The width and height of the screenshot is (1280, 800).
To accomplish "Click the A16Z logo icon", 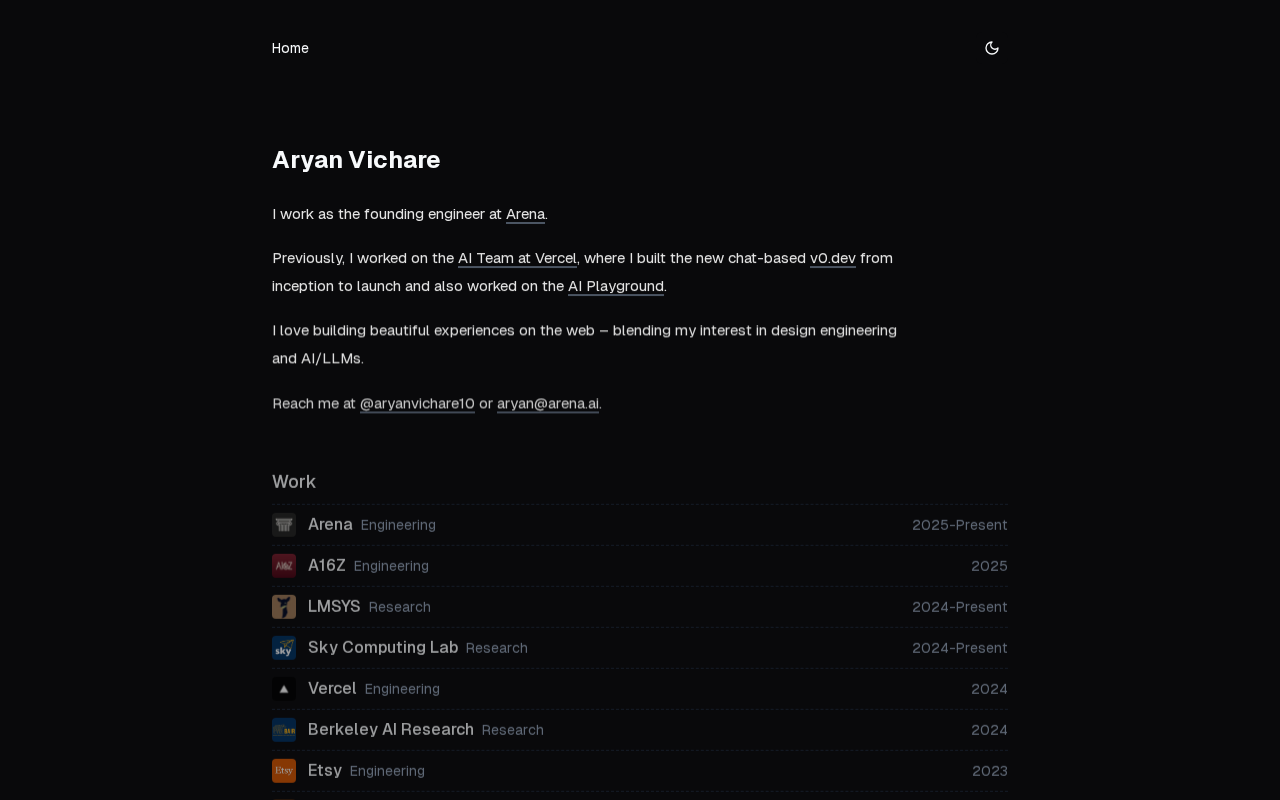I will (284, 566).
